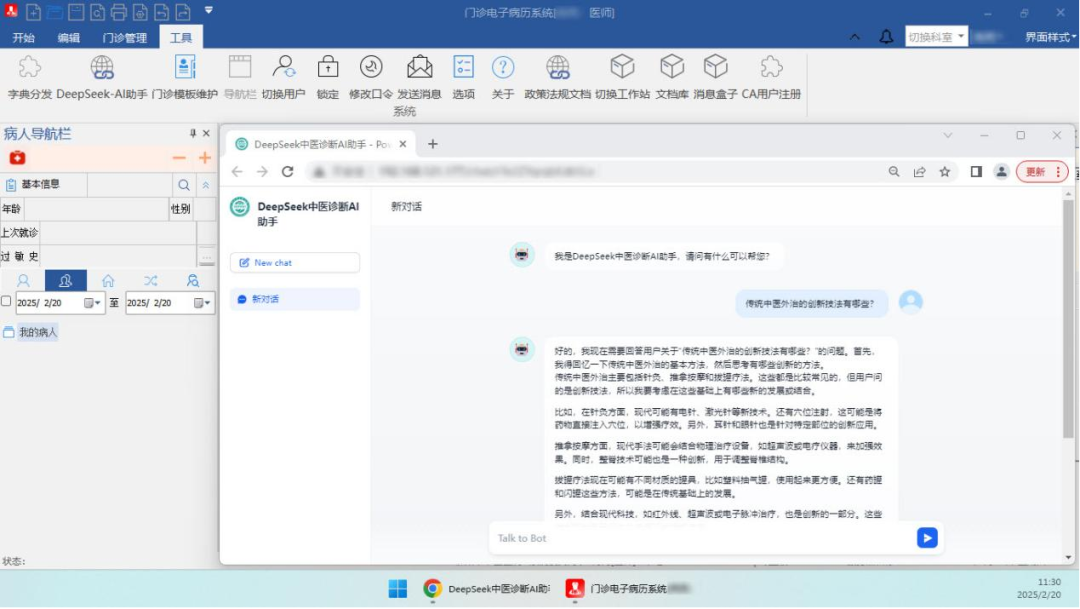Screen dimensions: 1080x609
Task: Open Windows Start menu
Action: coord(398,589)
